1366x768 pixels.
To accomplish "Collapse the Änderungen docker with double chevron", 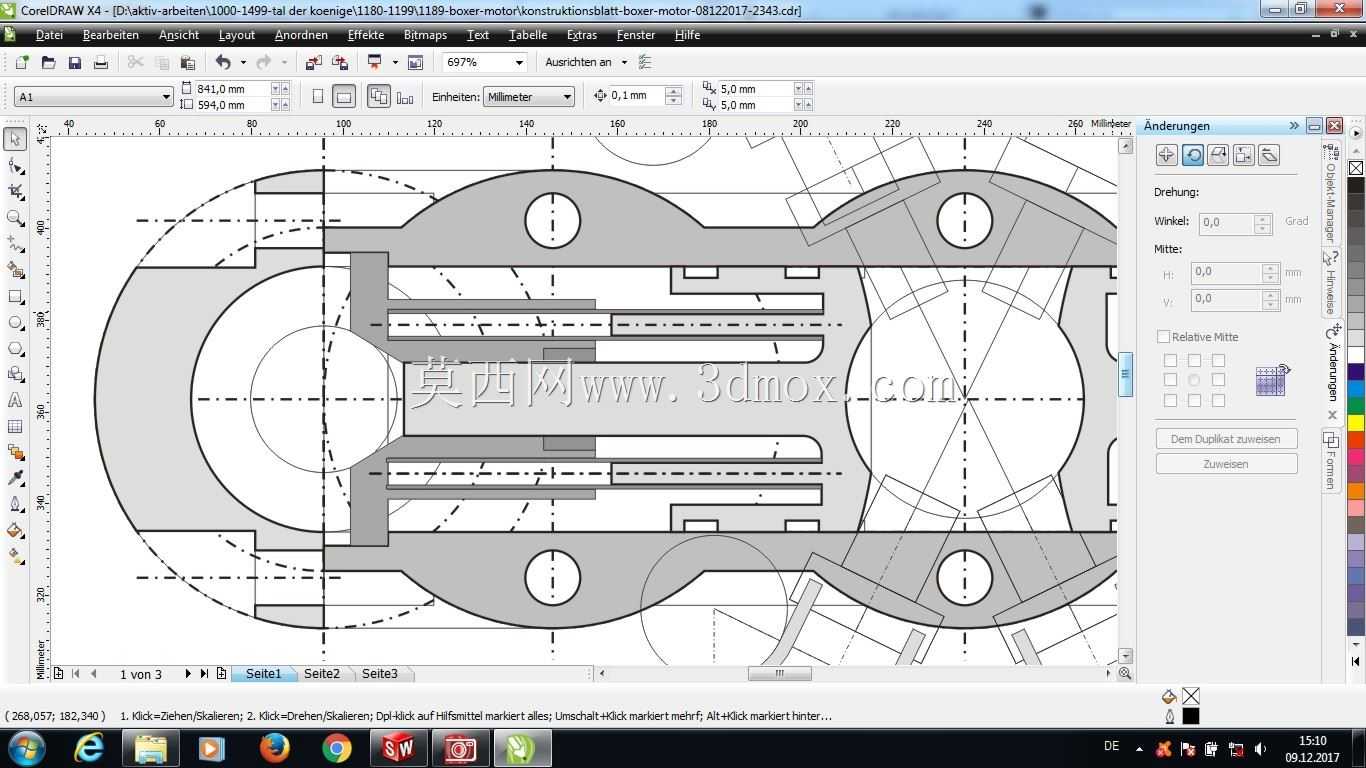I will 1294,126.
